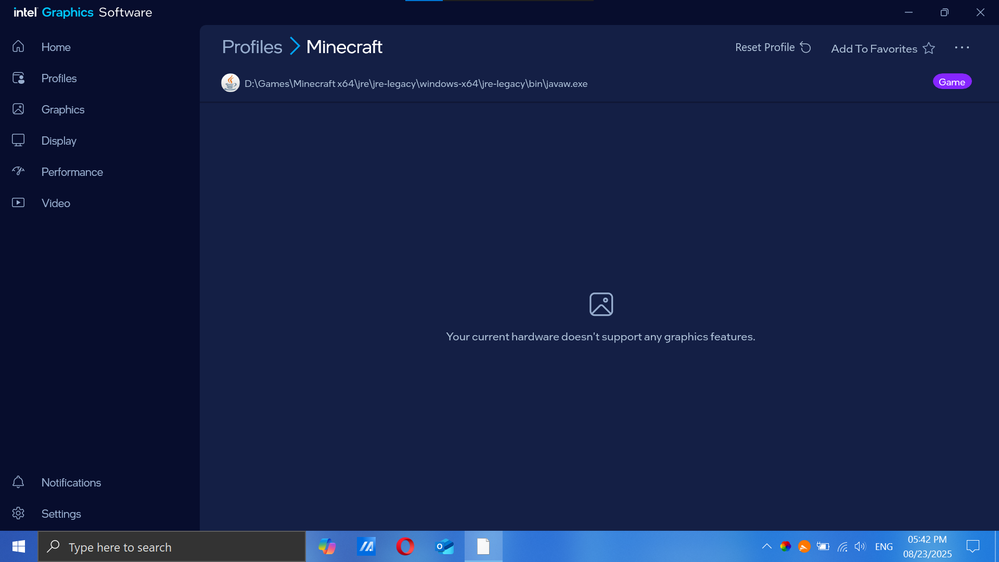999x562 pixels.
Task: Click the volume speaker tray icon
Action: pos(860,547)
